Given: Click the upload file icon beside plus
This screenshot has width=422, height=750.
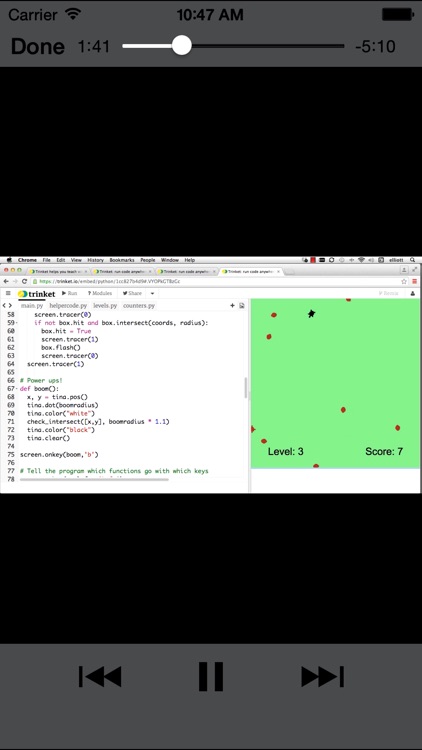Looking at the screenshot, I should point(242,306).
